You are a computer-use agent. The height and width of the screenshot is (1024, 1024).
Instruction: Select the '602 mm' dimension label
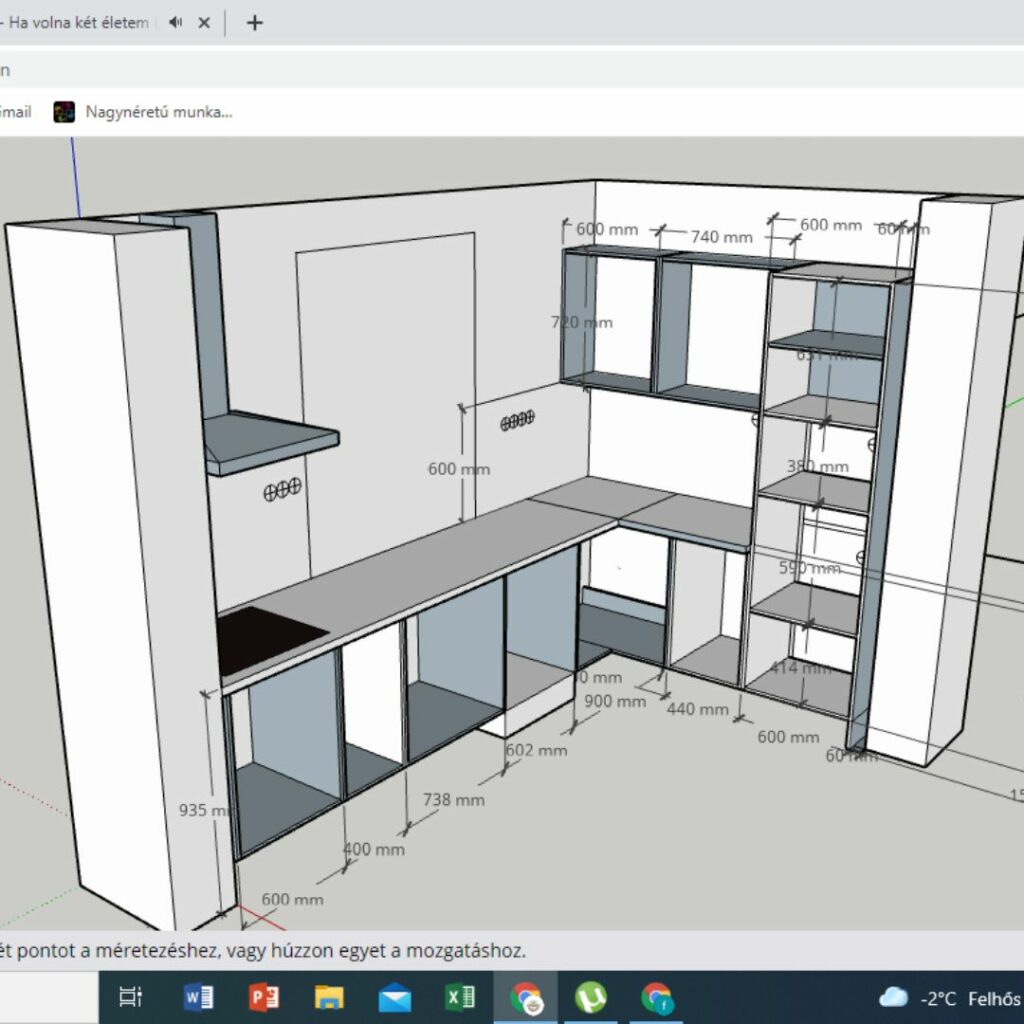[536, 750]
